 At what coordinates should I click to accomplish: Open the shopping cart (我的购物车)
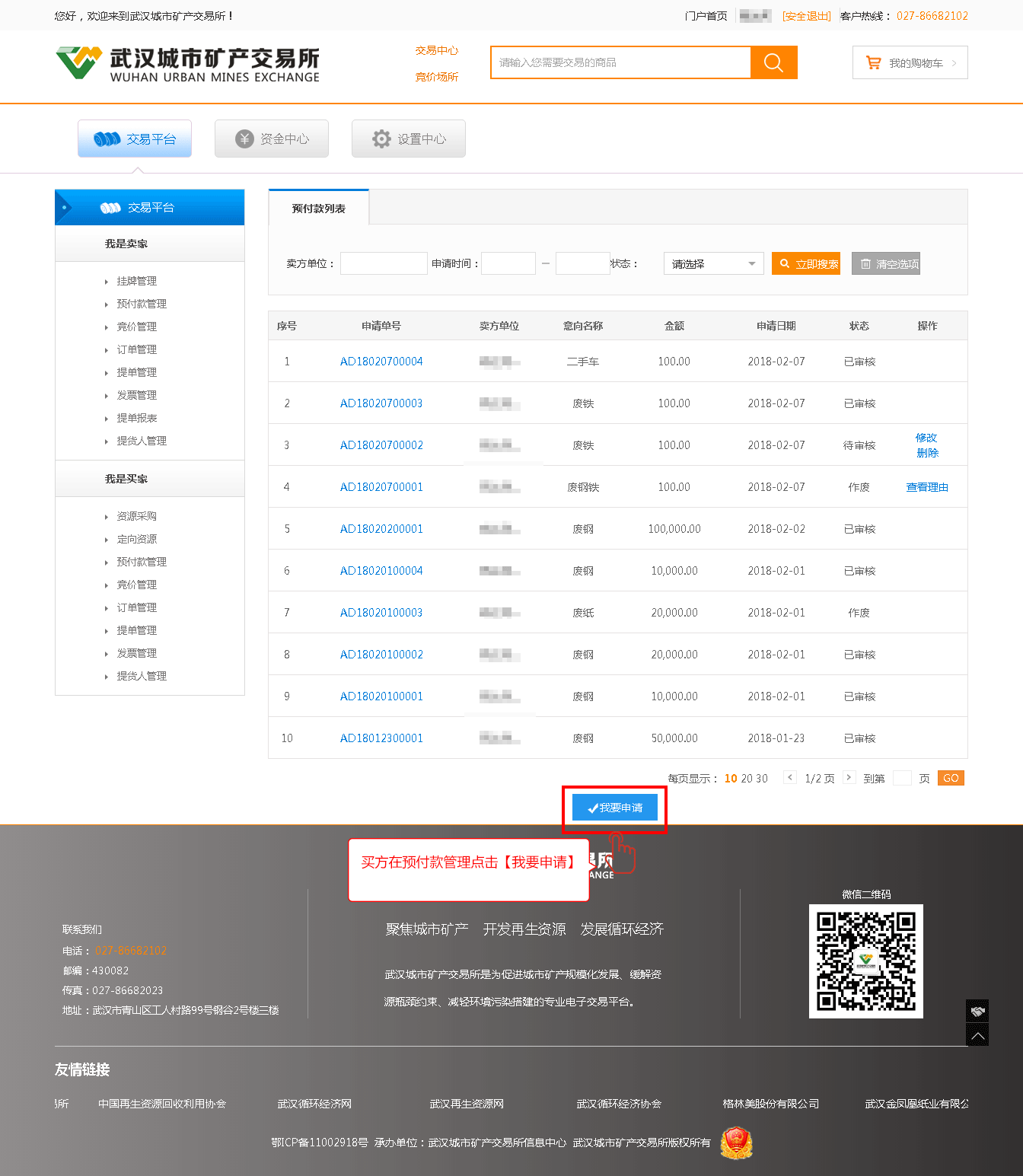tap(910, 63)
